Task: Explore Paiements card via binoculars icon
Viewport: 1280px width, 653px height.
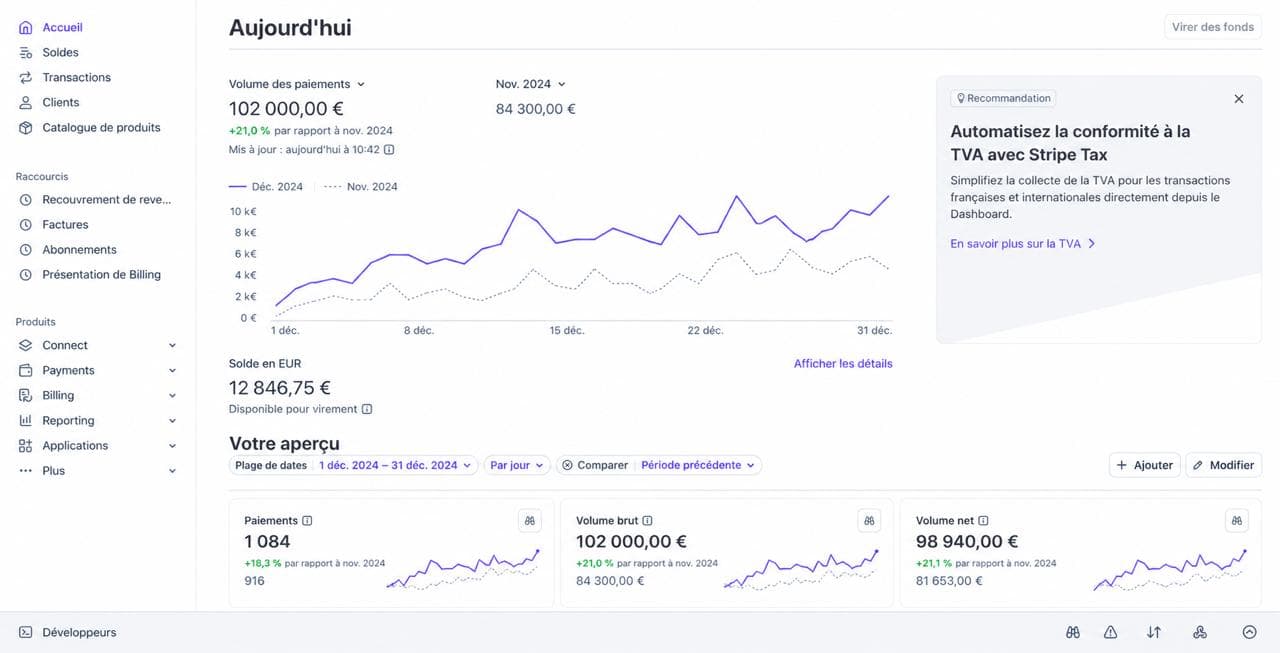Action: click(x=531, y=520)
